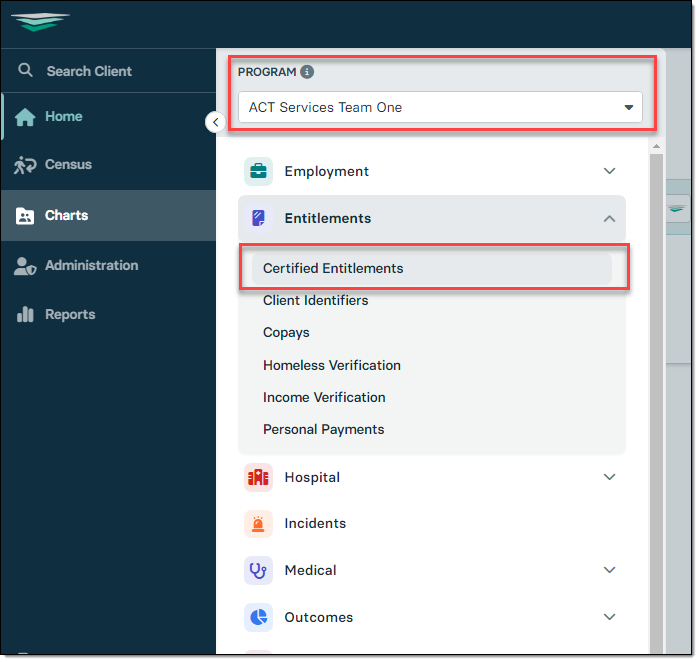Open Certified Entitlements
699x662 pixels.
[432, 269]
